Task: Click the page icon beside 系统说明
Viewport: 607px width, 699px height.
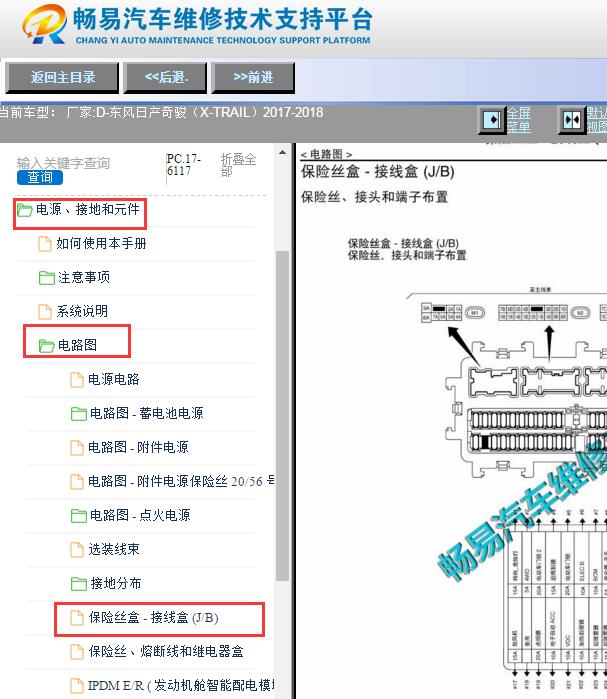Action: (x=45, y=311)
